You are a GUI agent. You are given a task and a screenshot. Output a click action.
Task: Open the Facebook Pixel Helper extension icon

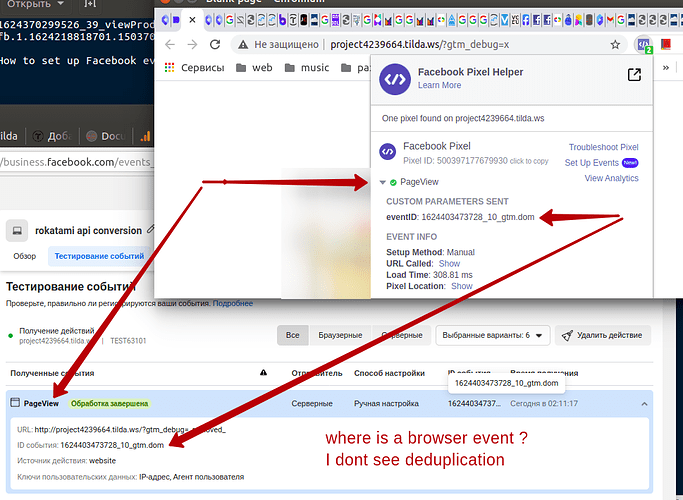click(643, 44)
